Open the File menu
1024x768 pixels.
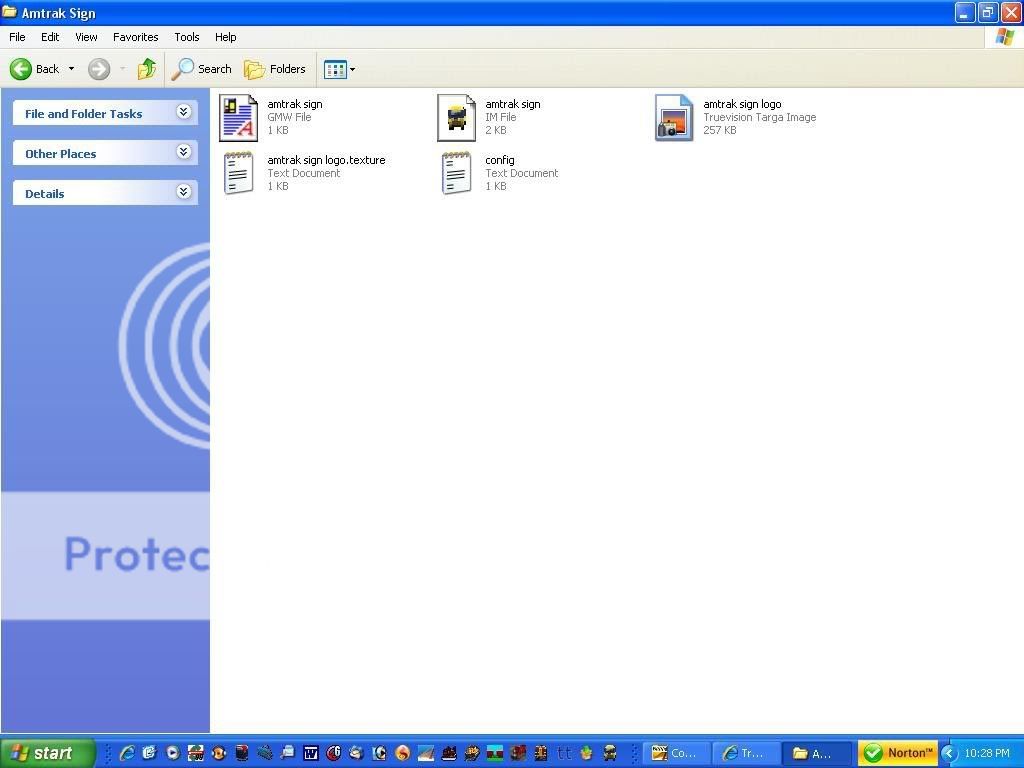click(x=17, y=37)
